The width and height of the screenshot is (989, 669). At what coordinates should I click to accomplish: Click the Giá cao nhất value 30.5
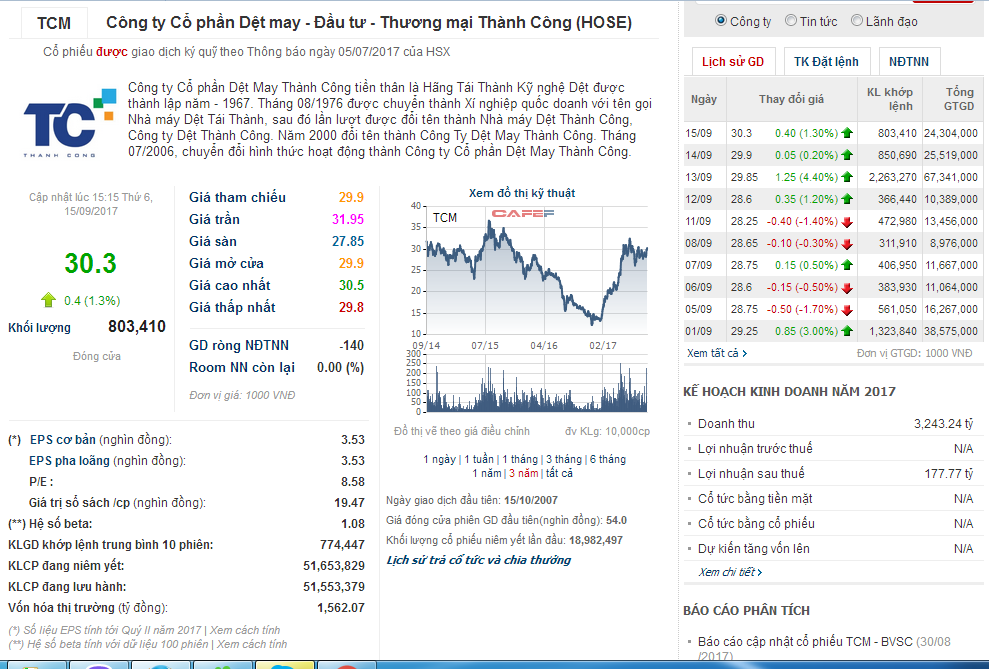click(351, 286)
